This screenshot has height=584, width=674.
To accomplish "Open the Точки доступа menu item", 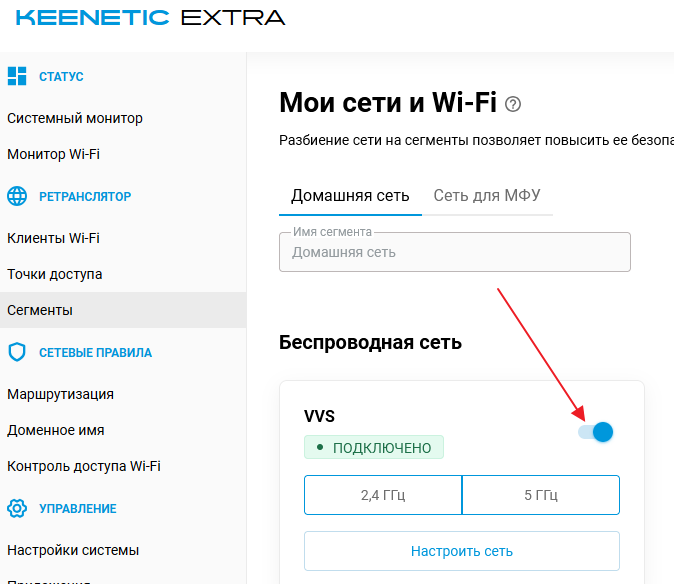I will click(x=55, y=274).
